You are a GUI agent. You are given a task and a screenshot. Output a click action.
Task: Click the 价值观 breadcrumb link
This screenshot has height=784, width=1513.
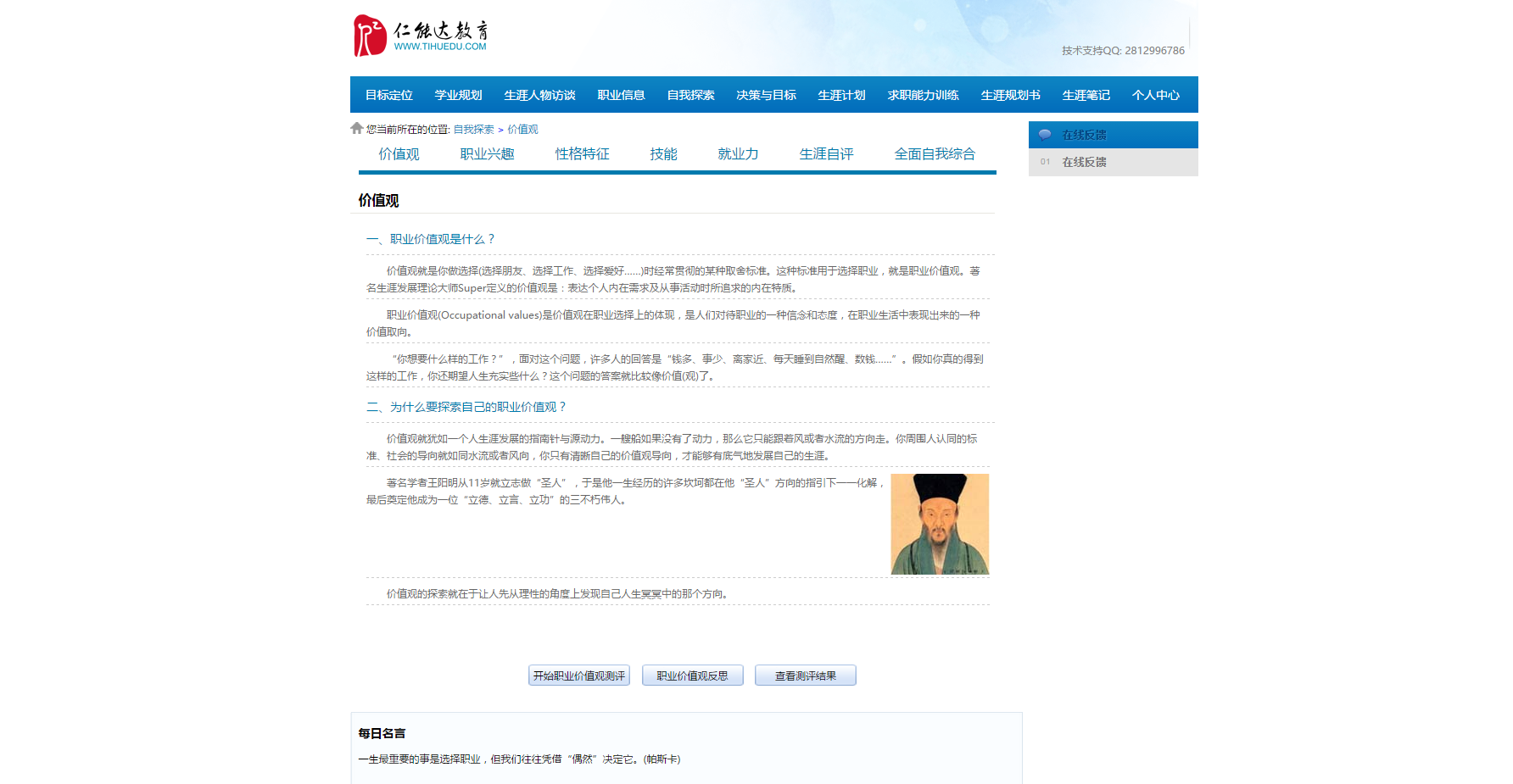point(523,130)
